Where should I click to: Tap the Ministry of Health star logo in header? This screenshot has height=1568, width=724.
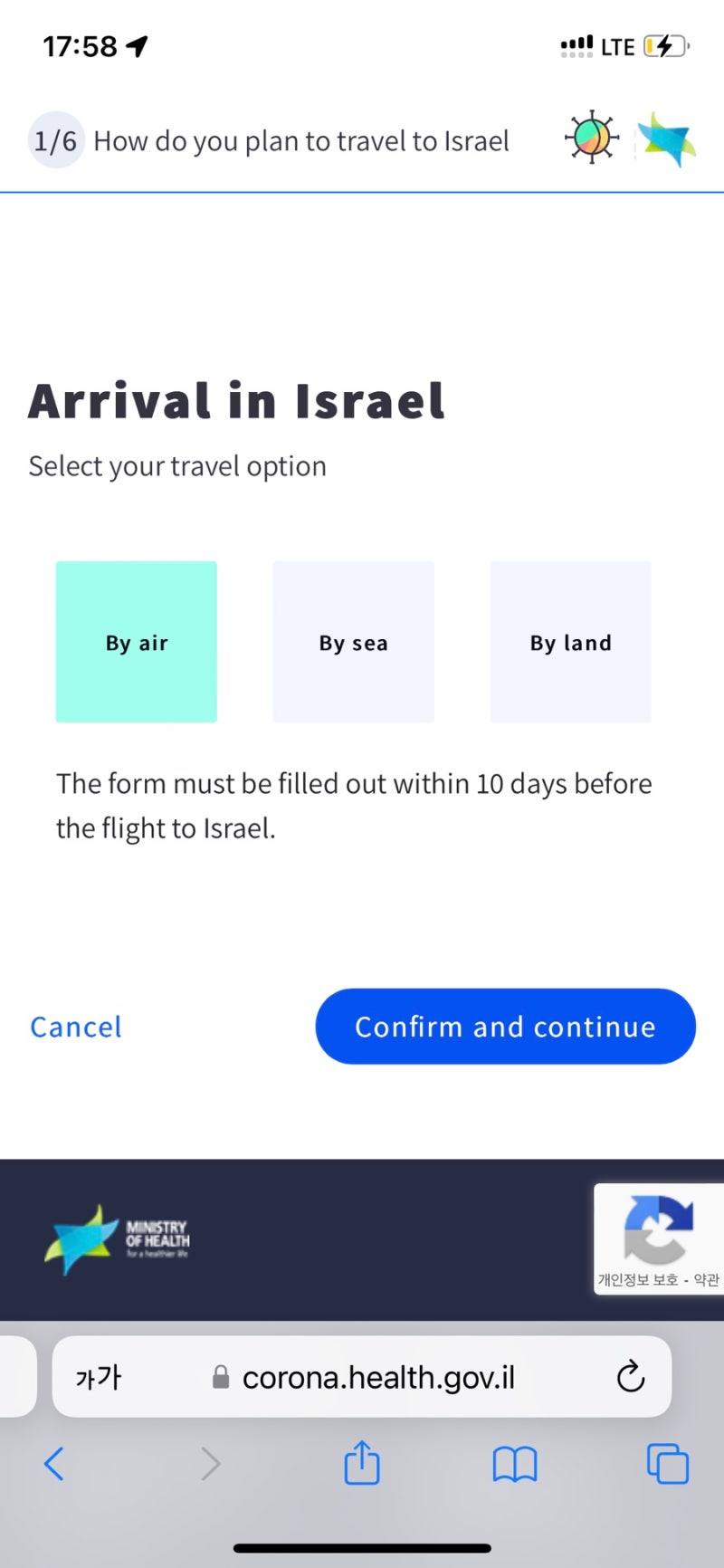pyautogui.click(x=667, y=140)
